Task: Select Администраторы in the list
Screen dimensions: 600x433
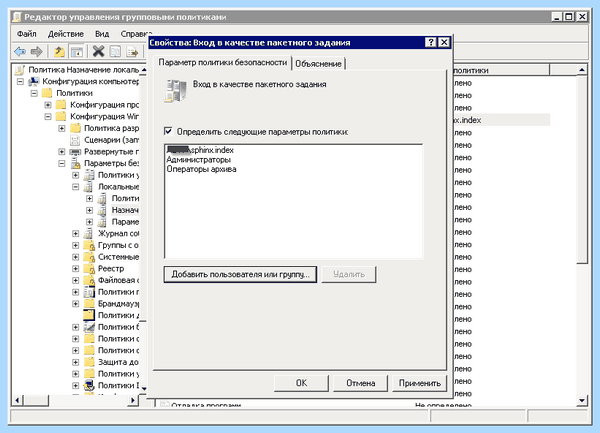Action: click(x=199, y=160)
